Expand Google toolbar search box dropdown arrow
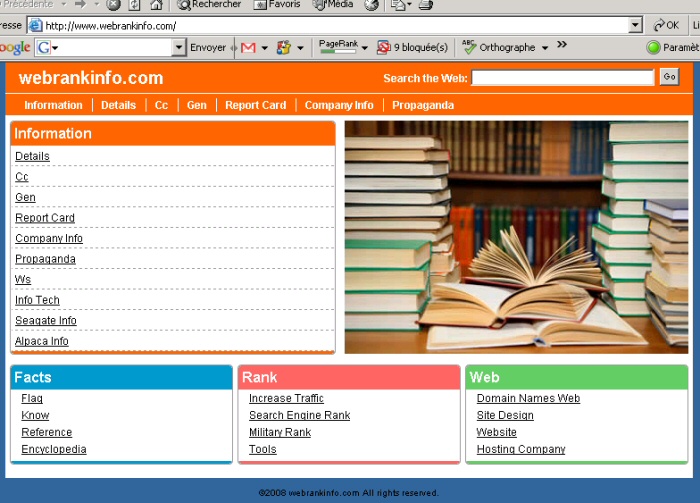700x503 pixels. point(179,47)
